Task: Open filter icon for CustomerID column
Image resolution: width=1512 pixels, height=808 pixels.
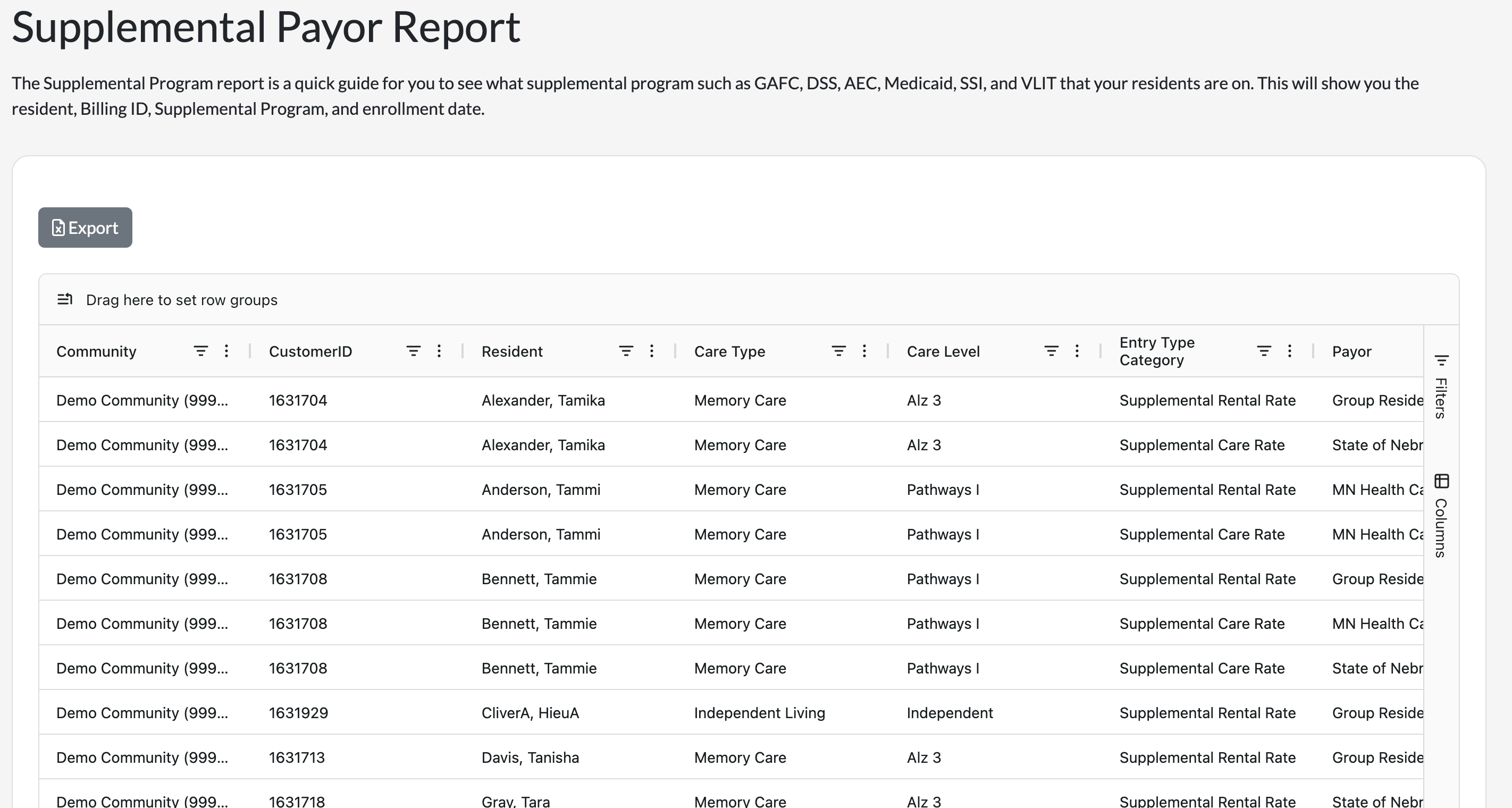Action: click(x=413, y=351)
